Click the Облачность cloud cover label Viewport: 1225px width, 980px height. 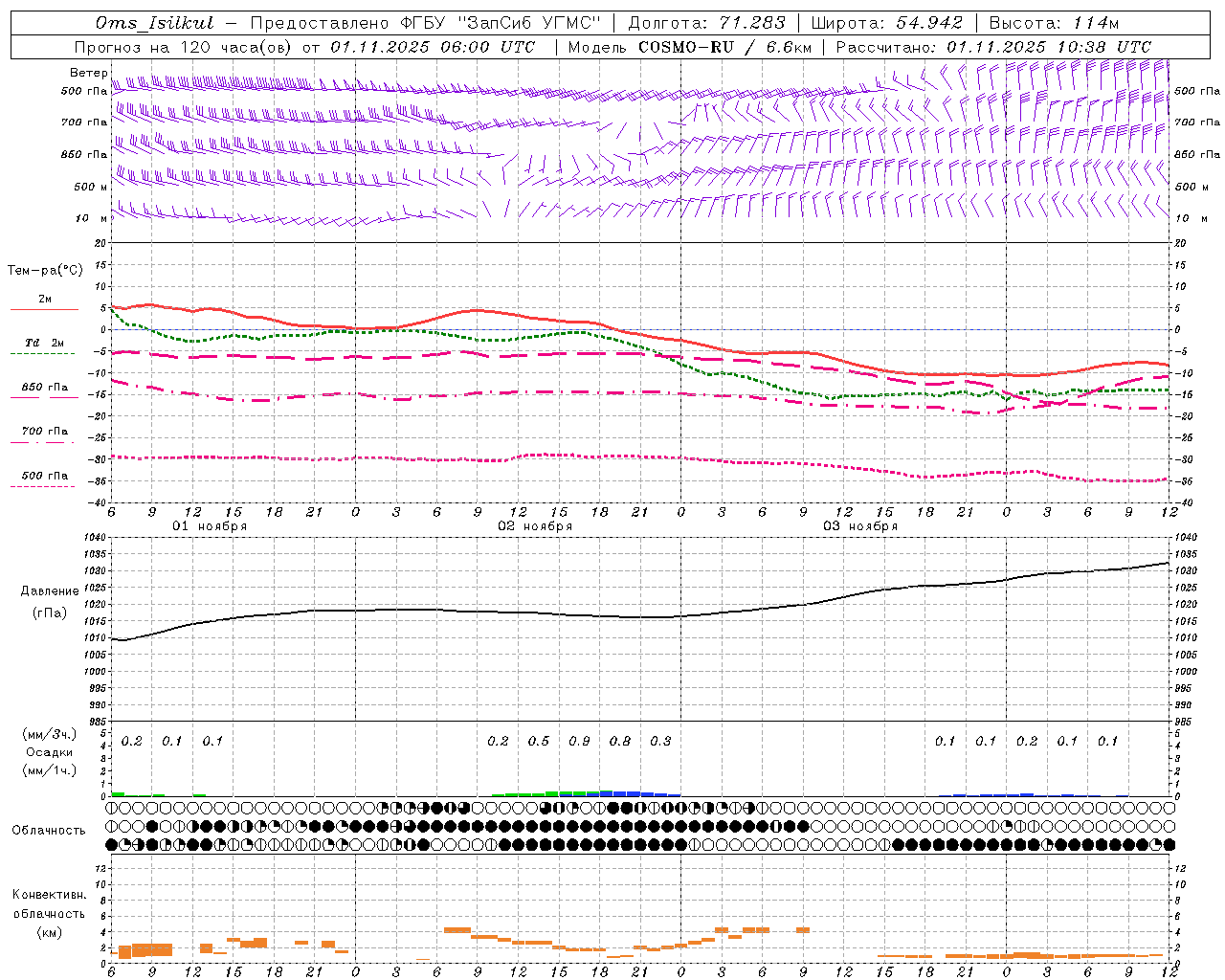(49, 831)
